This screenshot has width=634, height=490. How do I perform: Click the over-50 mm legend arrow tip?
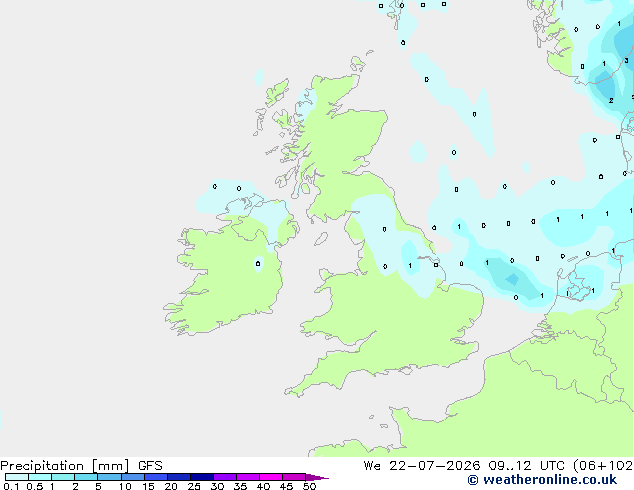tap(317, 477)
